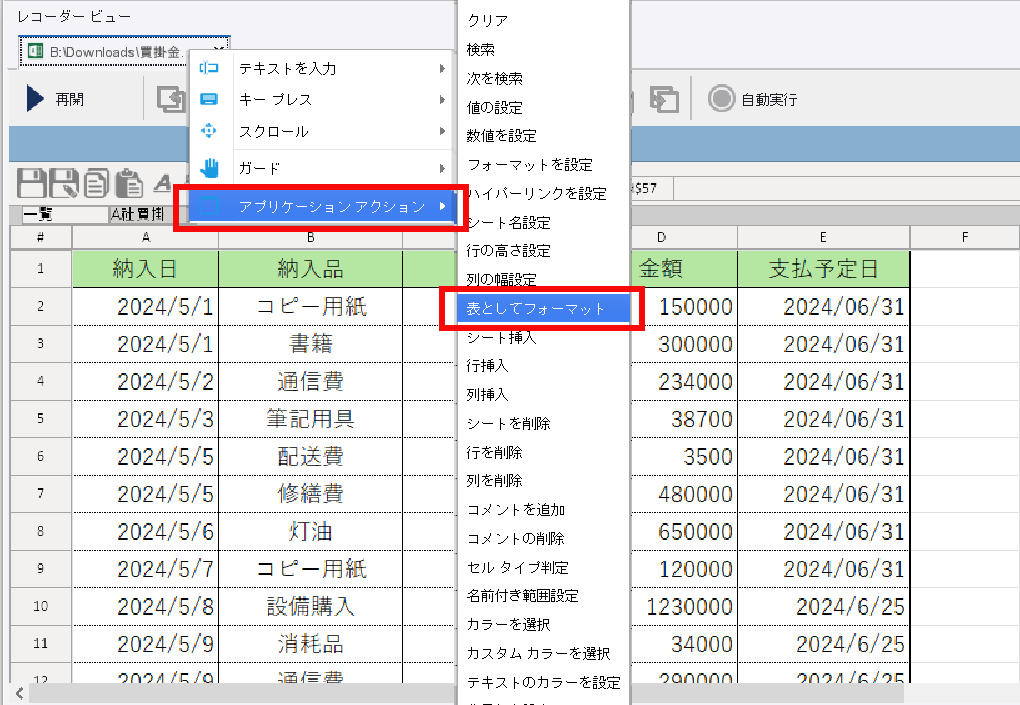Expand the キー プレス submenu arrow
Screen dimensions: 1020x705
(442, 100)
